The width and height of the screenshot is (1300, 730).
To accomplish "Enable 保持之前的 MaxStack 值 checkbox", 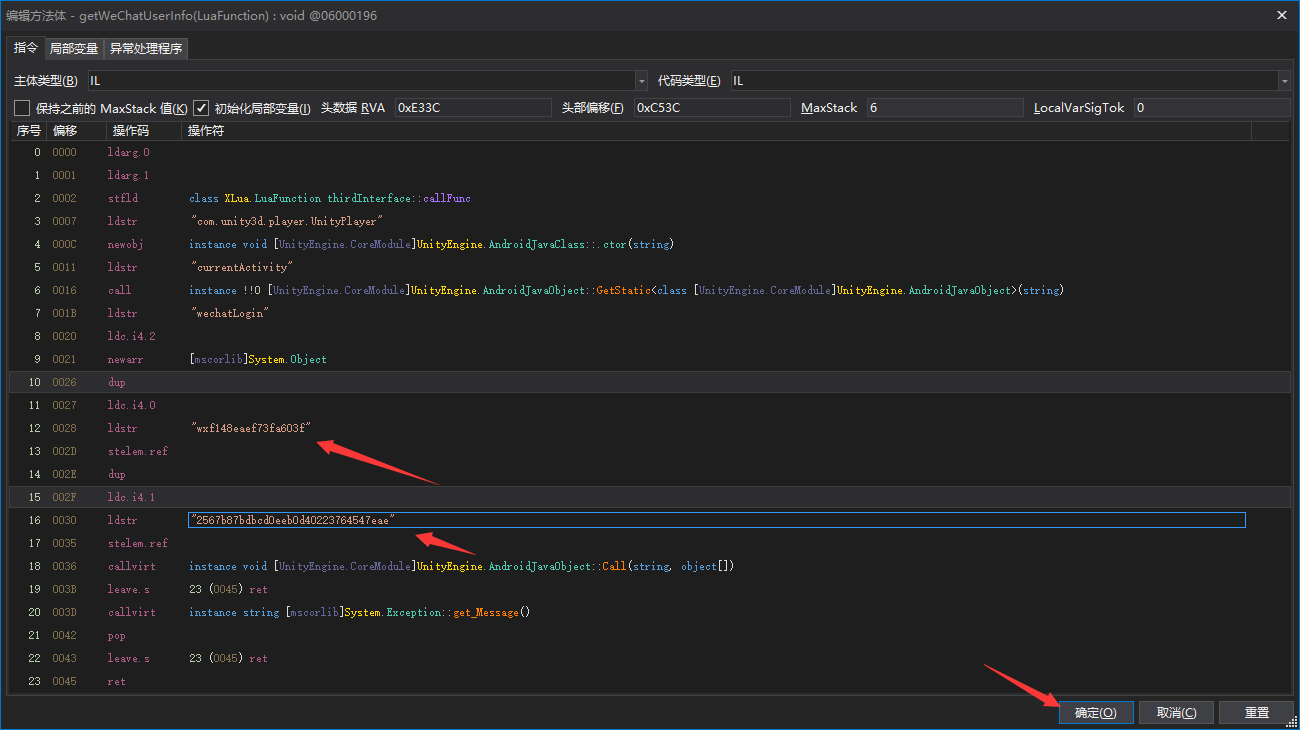I will (22, 108).
